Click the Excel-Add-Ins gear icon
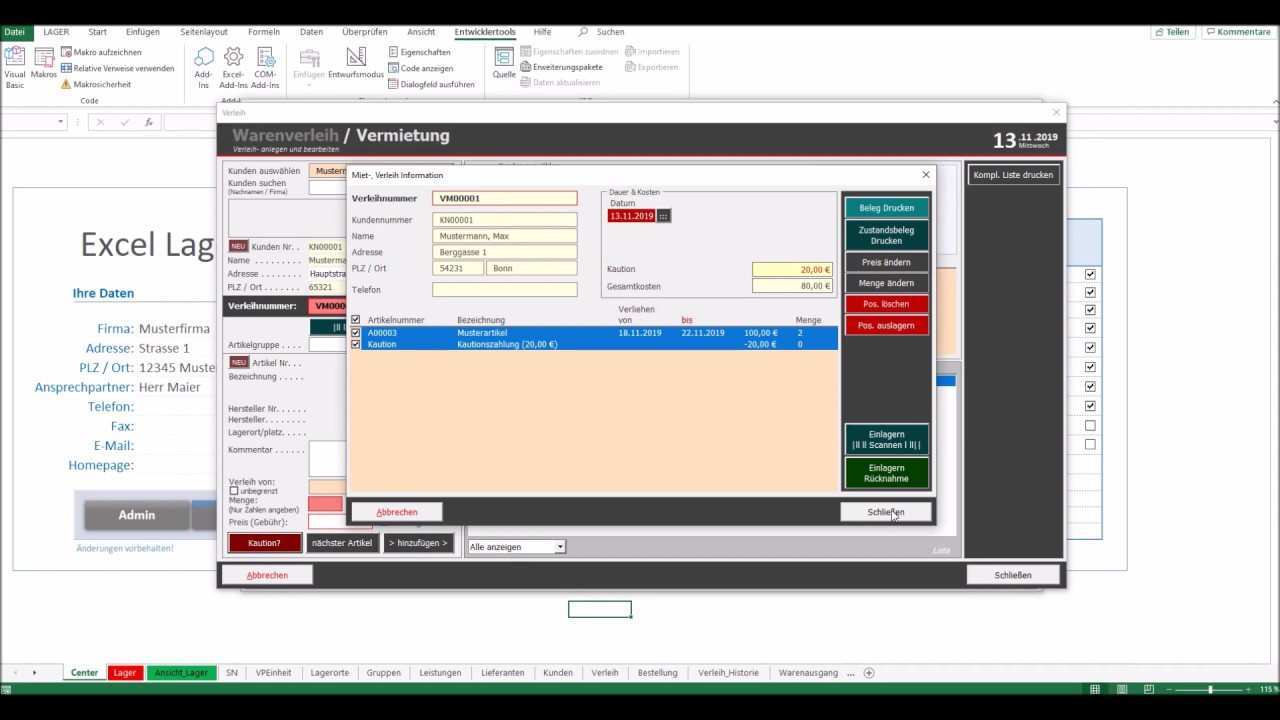 click(x=233, y=60)
